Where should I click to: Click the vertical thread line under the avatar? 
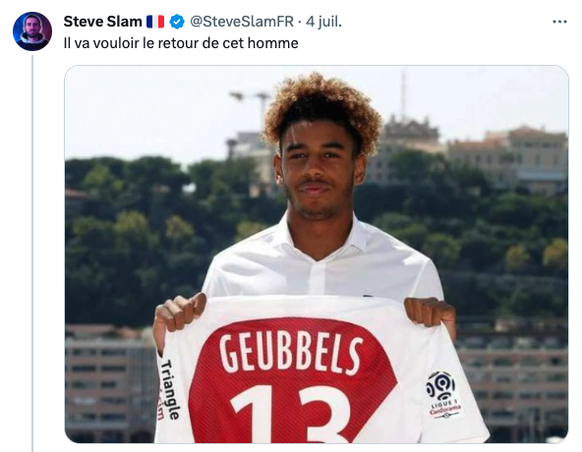[x=32, y=253]
